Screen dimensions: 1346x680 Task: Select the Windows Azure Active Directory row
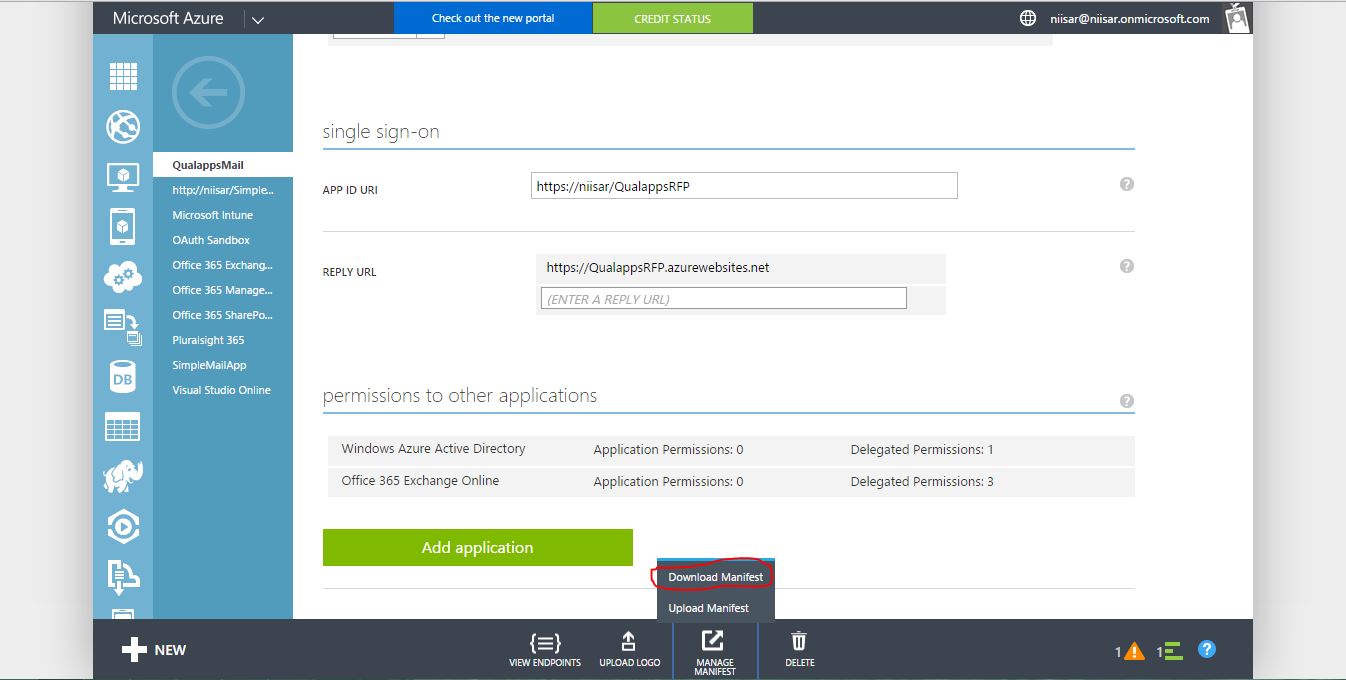(729, 449)
